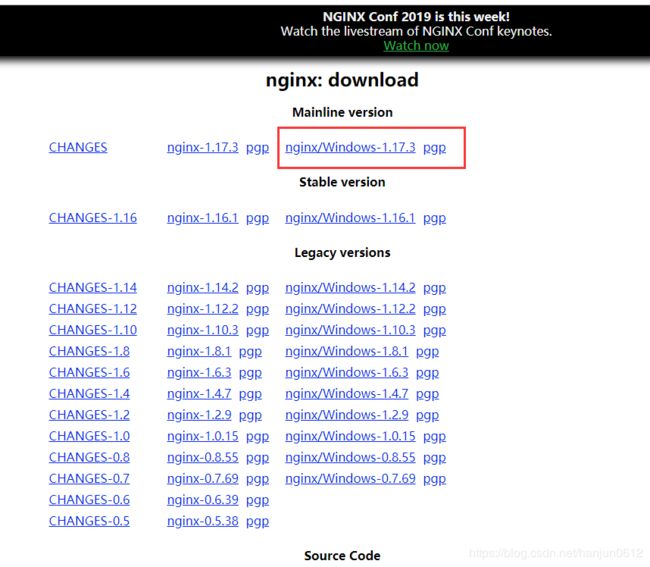
Task: Download legacy nginx-1.14.2 source
Action: tap(203, 288)
